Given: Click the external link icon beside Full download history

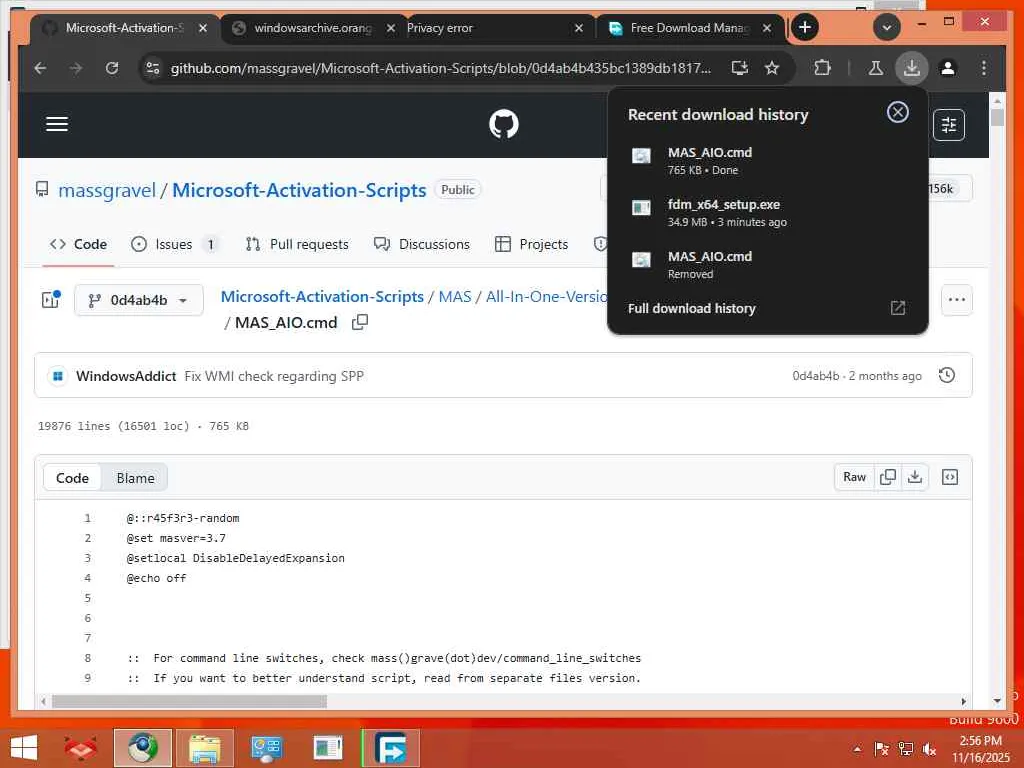Looking at the screenshot, I should coord(898,308).
